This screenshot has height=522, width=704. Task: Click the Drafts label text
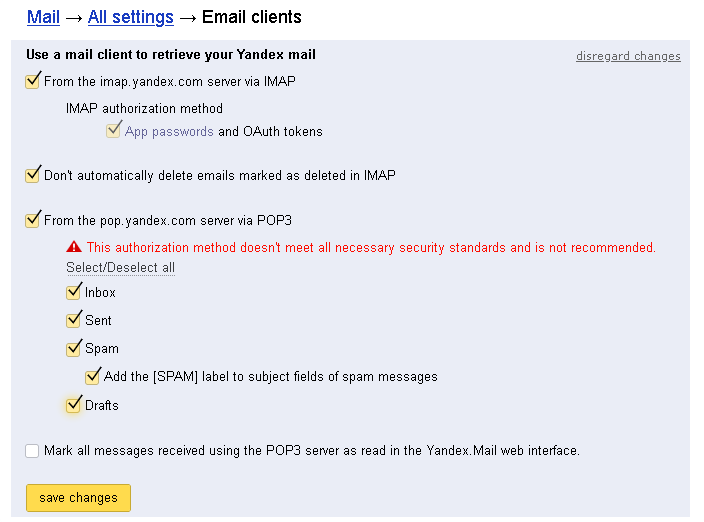[102, 406]
